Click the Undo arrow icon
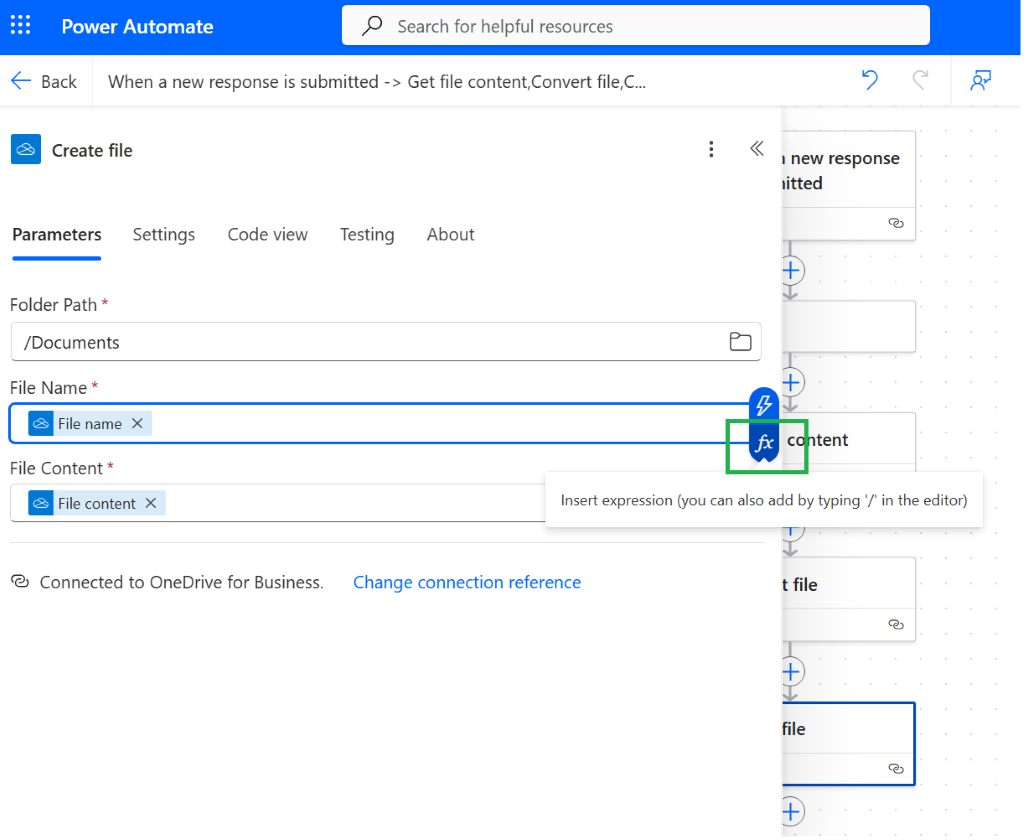Image resolution: width=1024 pixels, height=840 pixels. click(x=870, y=80)
